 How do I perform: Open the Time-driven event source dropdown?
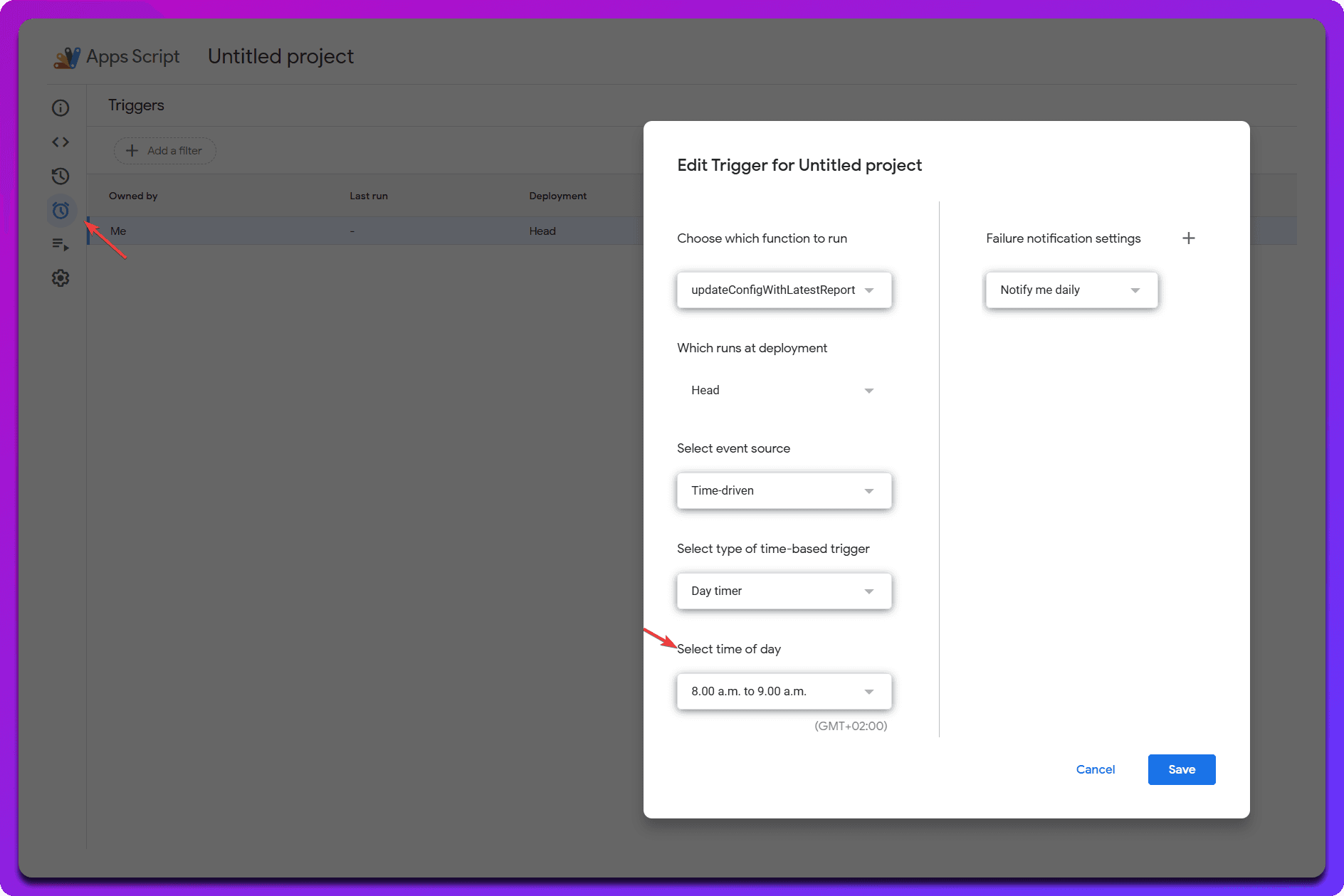(x=784, y=490)
